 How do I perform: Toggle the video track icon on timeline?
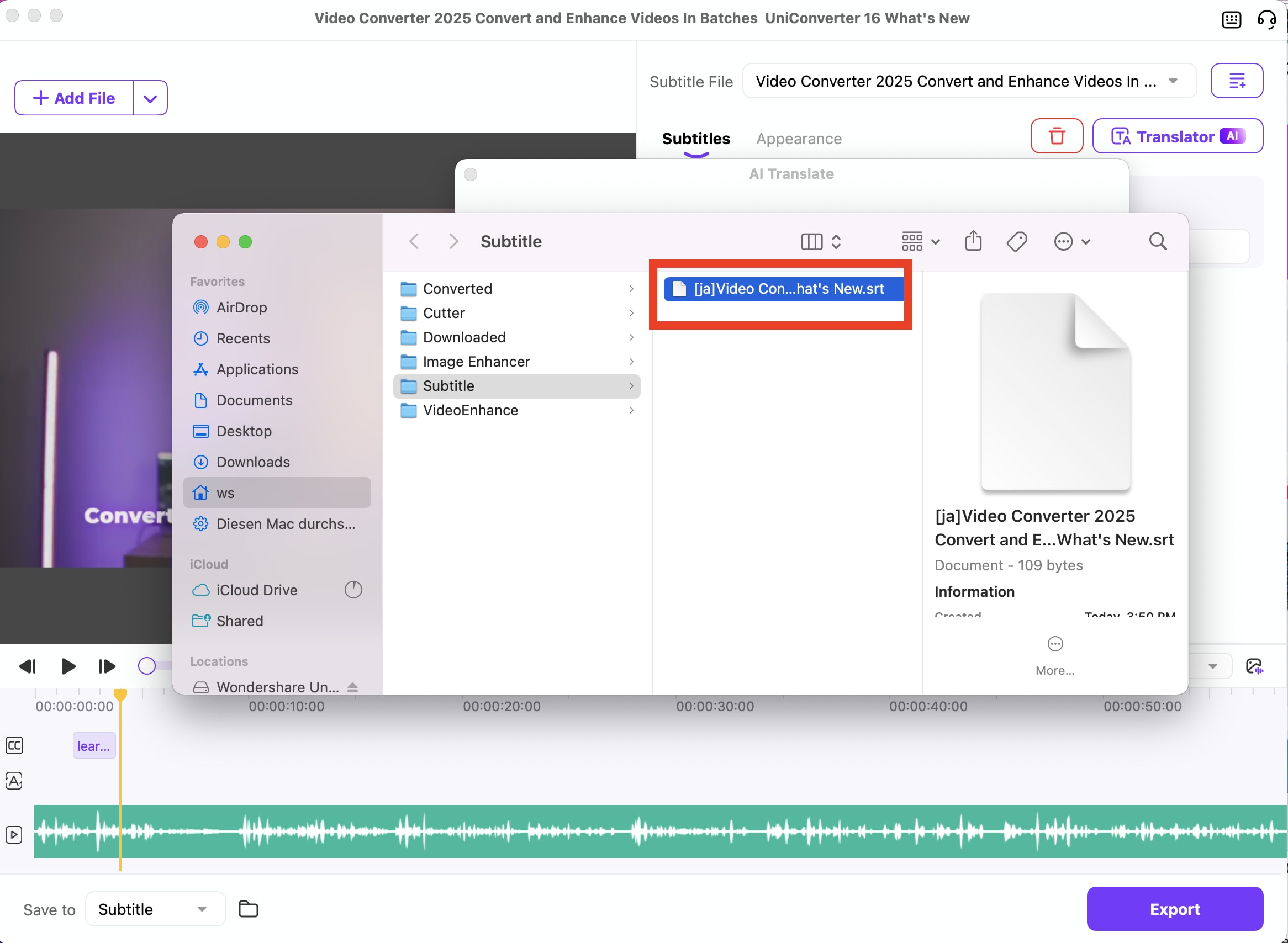[14, 835]
